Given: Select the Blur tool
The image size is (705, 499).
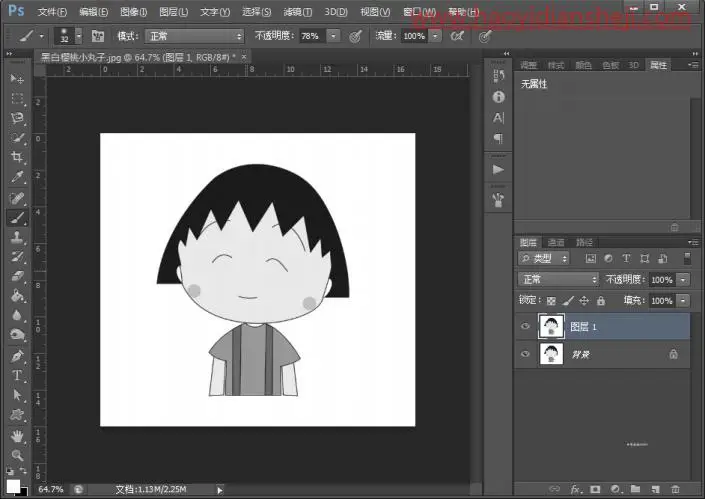Looking at the screenshot, I should [x=17, y=315].
